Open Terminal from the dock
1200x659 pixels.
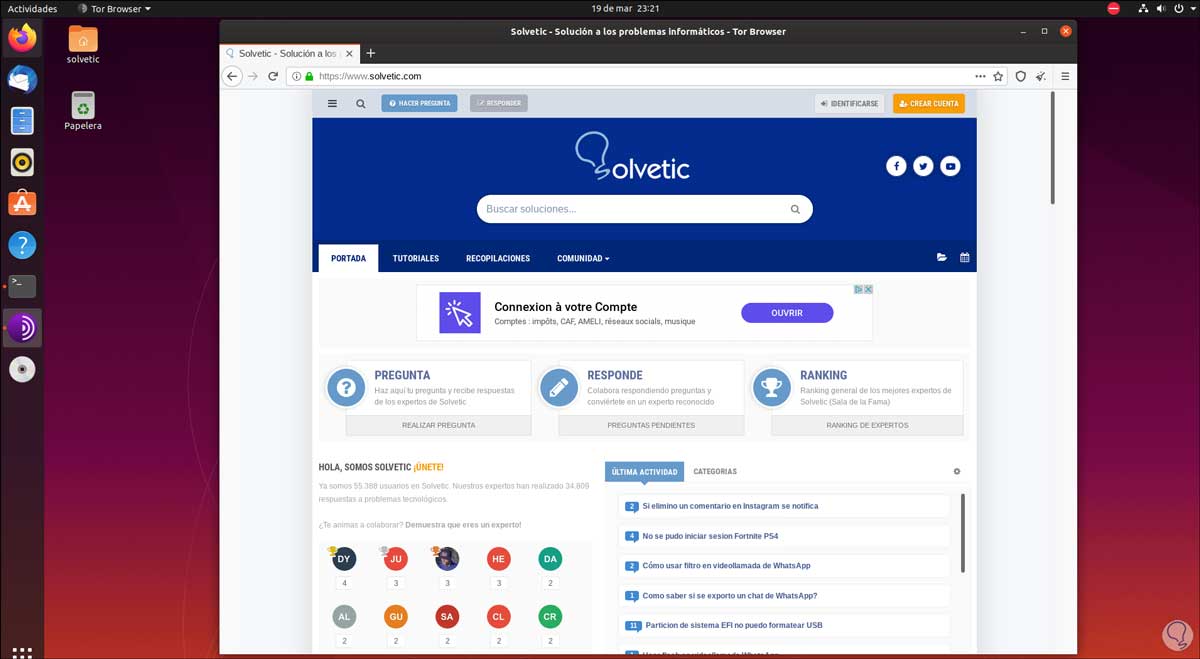[x=22, y=286]
